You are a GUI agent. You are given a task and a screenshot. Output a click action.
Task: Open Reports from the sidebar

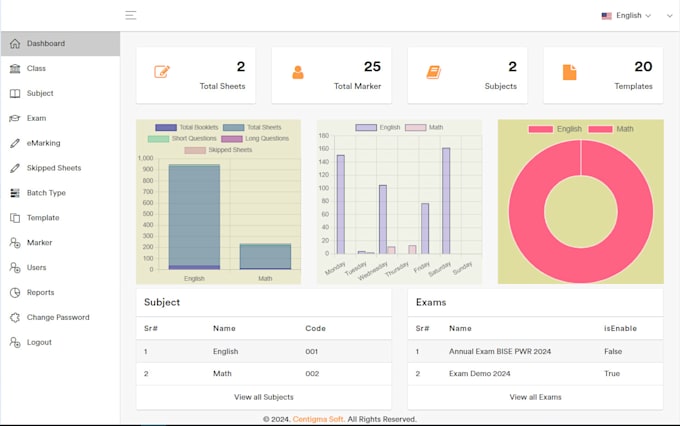point(60,292)
